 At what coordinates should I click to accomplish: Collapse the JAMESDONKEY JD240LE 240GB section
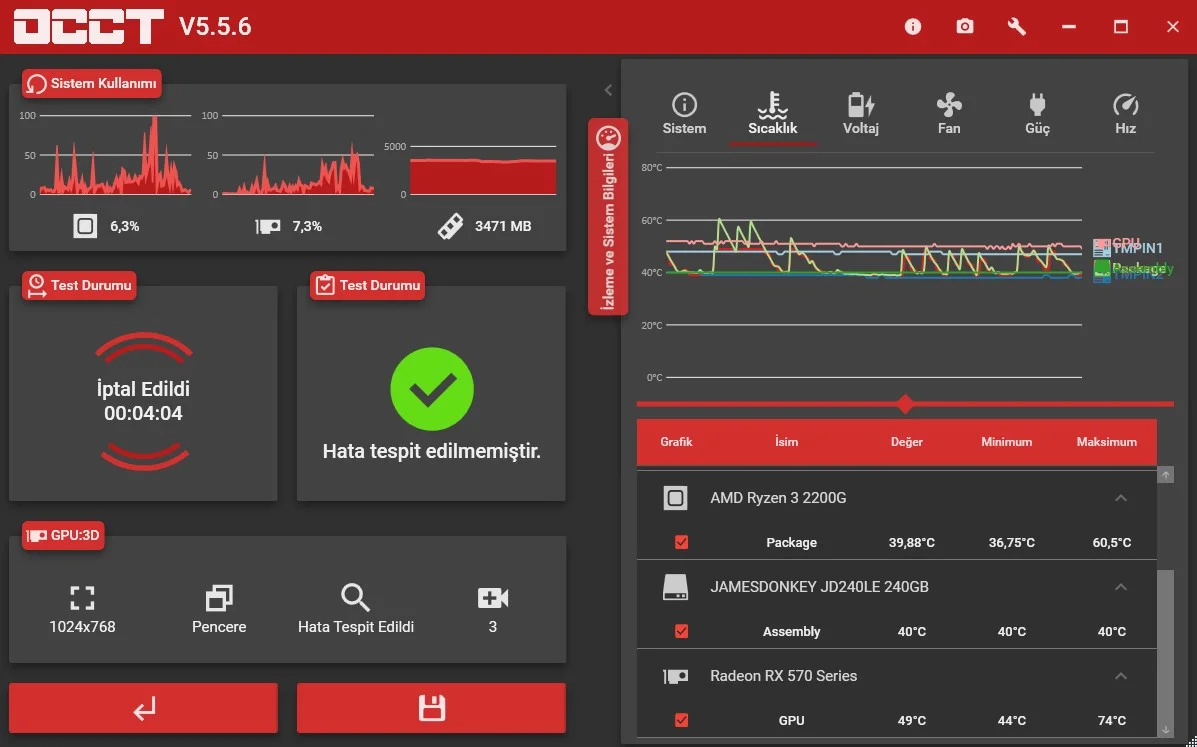tap(1121, 587)
